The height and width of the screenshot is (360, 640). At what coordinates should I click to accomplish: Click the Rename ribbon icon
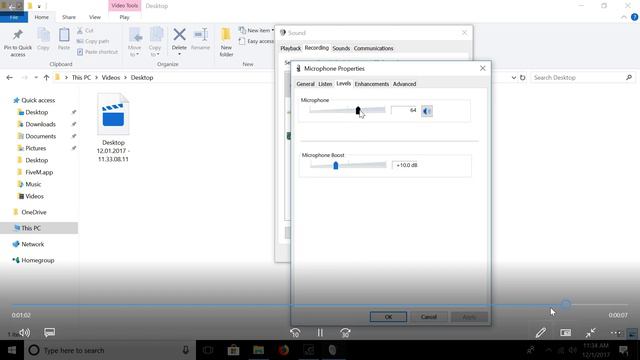coord(200,35)
